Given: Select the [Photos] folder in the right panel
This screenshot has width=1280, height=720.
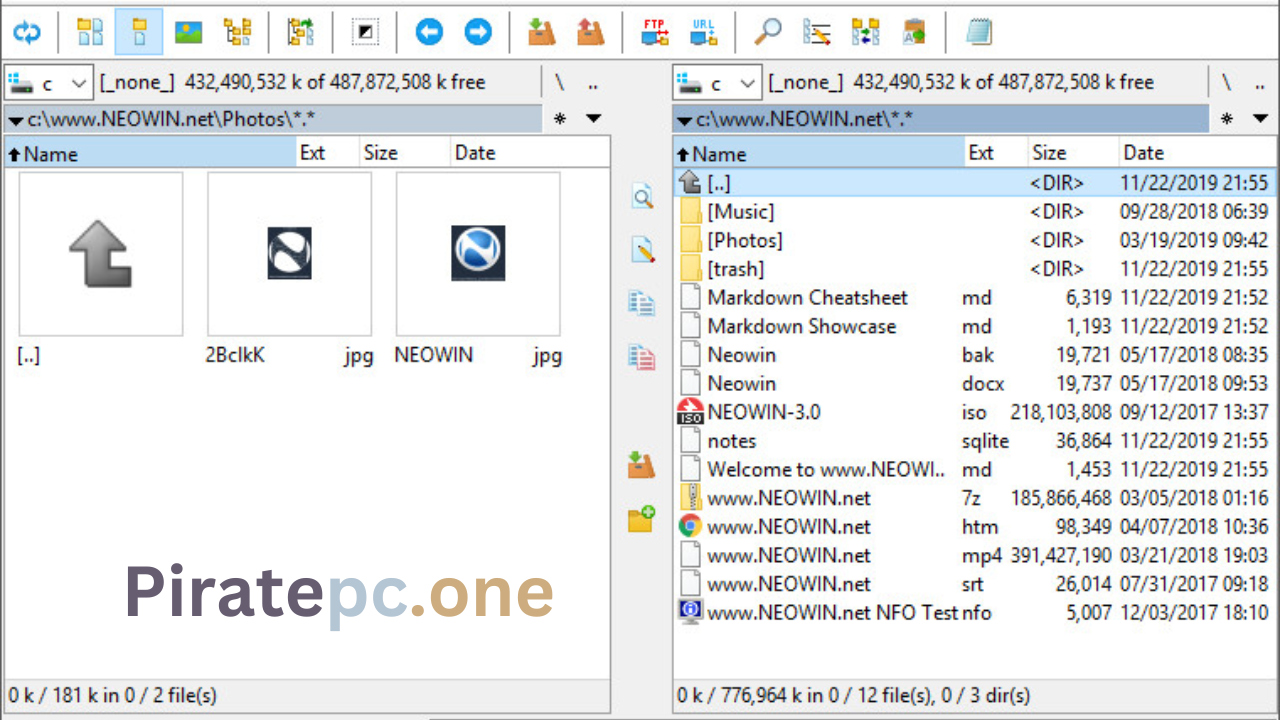Looking at the screenshot, I should 975,240.
